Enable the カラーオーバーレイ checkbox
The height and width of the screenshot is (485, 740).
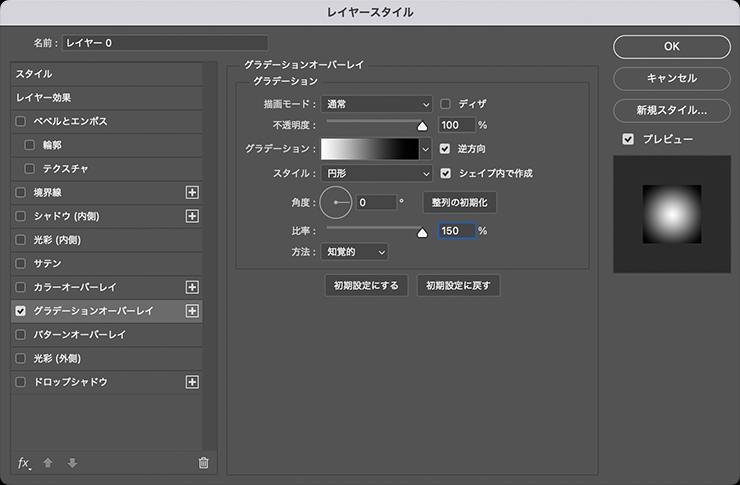(x=20, y=287)
